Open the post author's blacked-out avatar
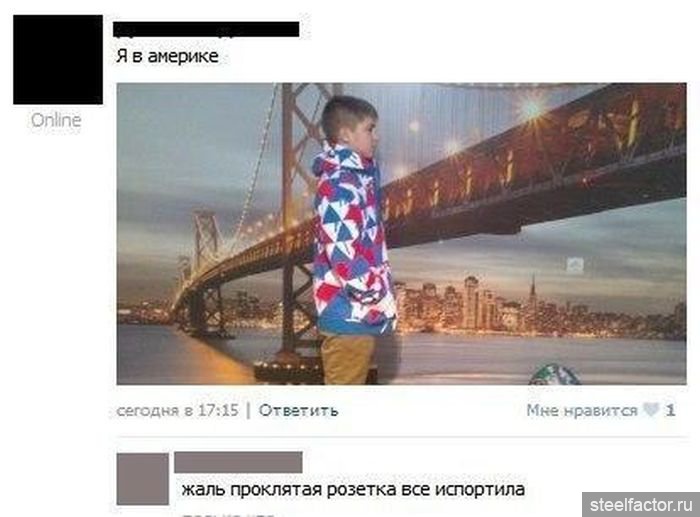 click(58, 60)
